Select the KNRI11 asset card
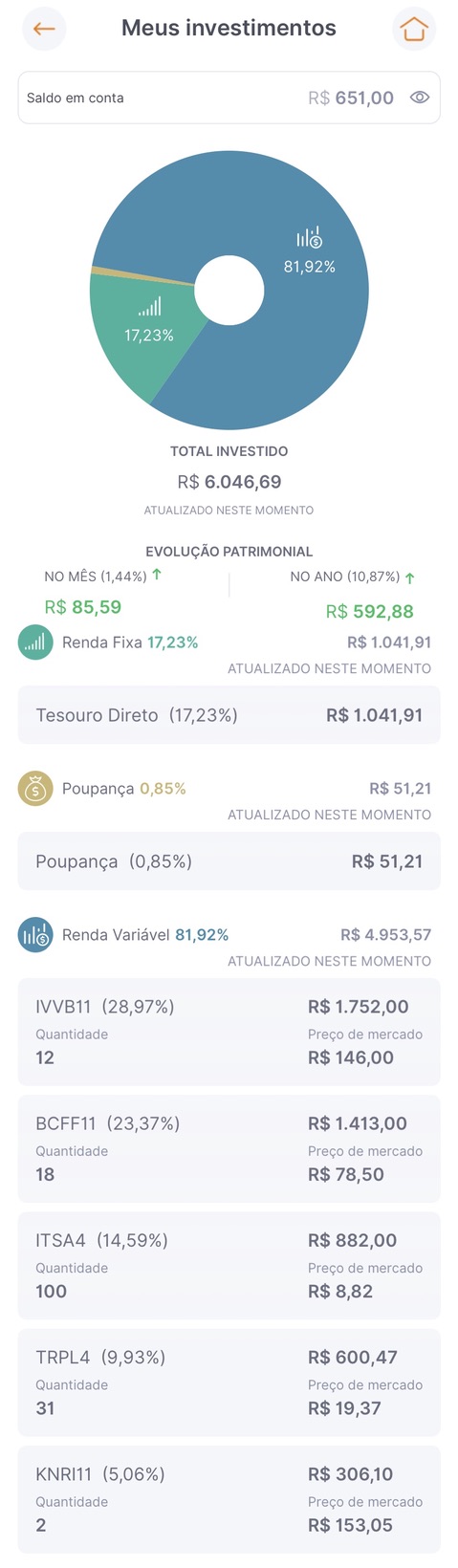 pos(229,1498)
